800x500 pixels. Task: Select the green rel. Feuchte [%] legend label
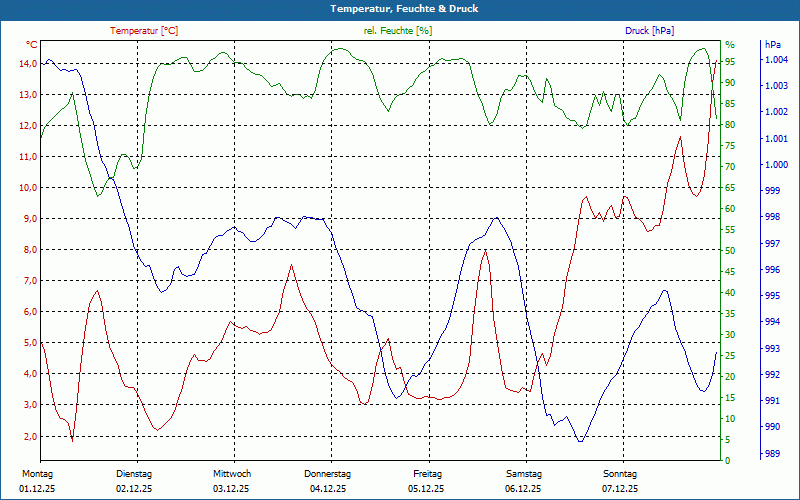[398, 31]
